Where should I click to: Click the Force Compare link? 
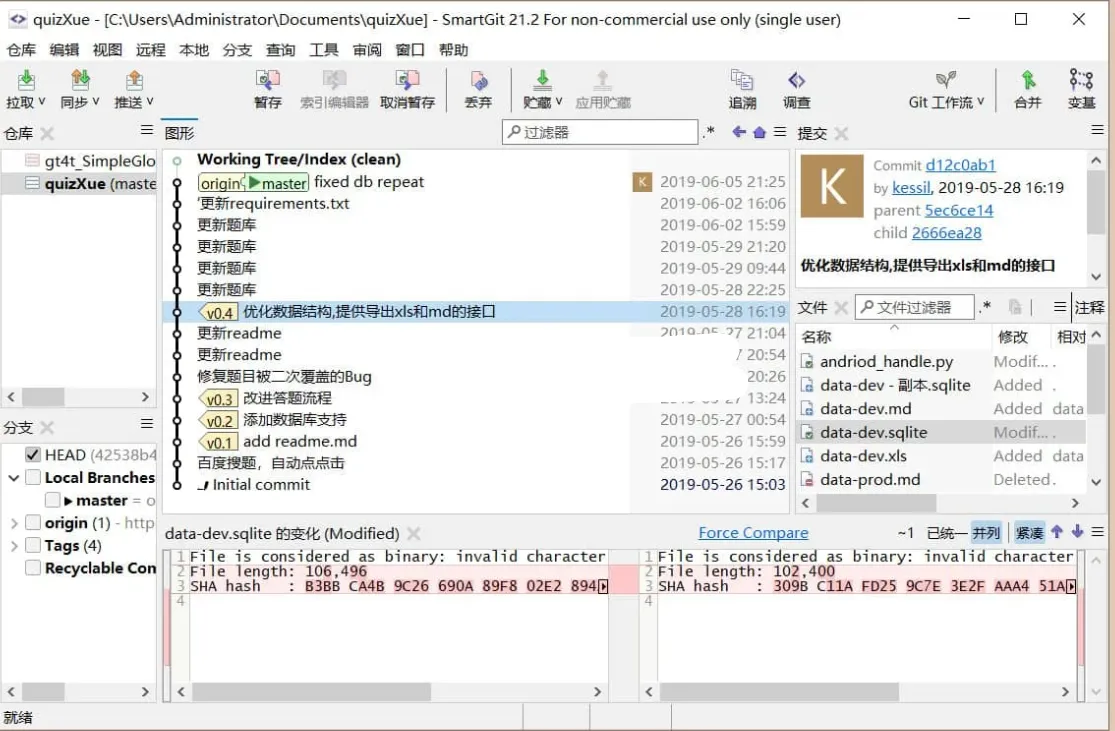[x=752, y=532]
